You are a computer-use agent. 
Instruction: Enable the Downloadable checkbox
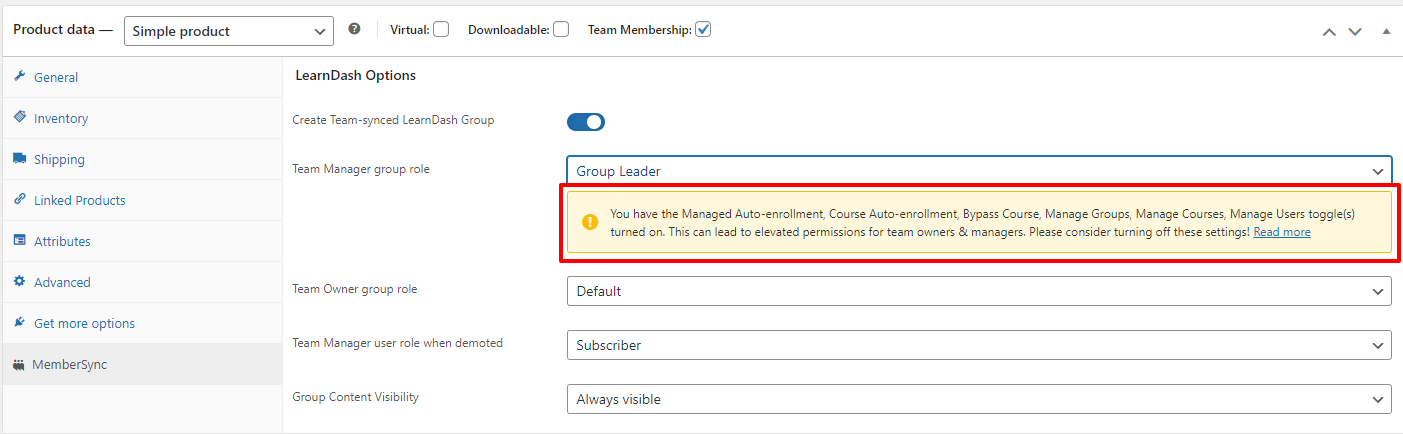click(x=561, y=30)
